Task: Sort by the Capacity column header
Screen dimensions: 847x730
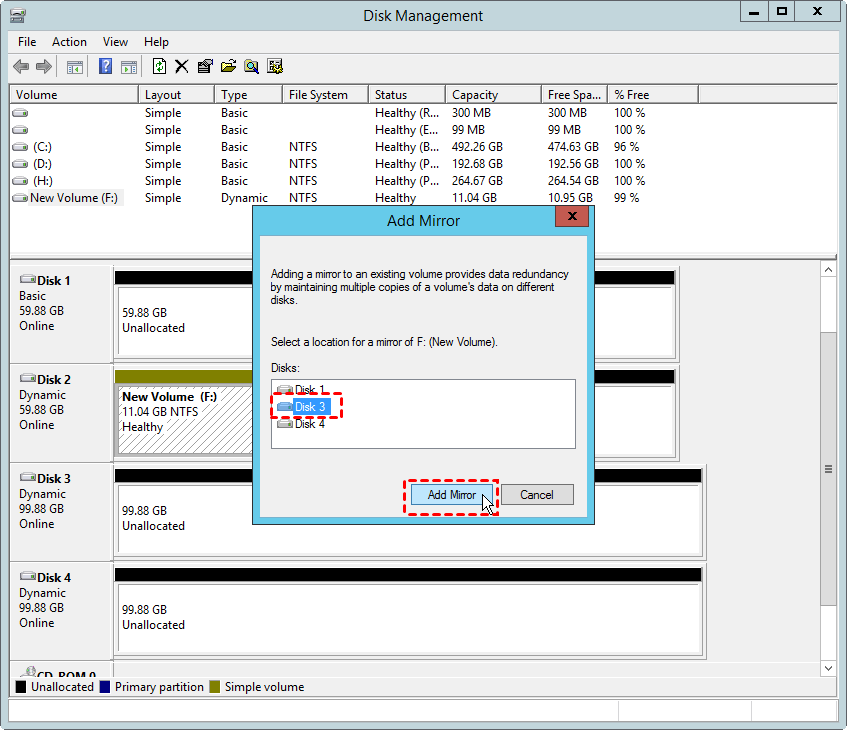Action: [x=494, y=95]
